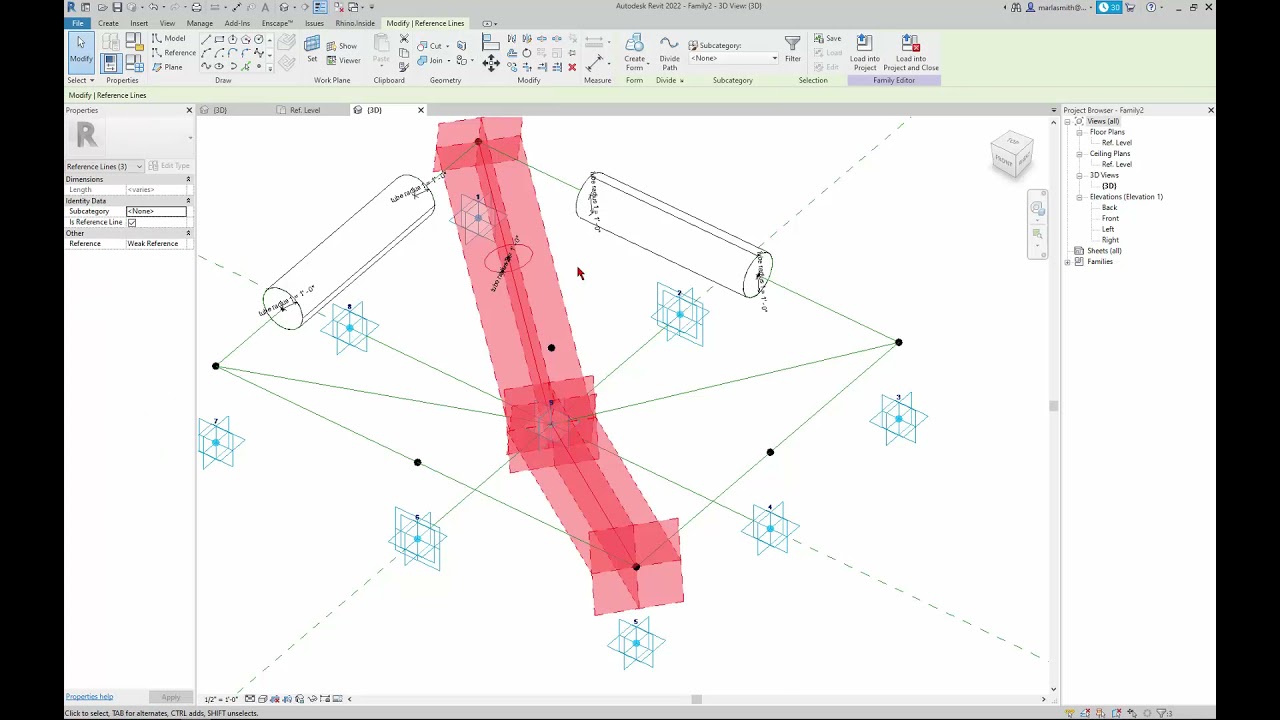Click the Move tool icon

491,64
